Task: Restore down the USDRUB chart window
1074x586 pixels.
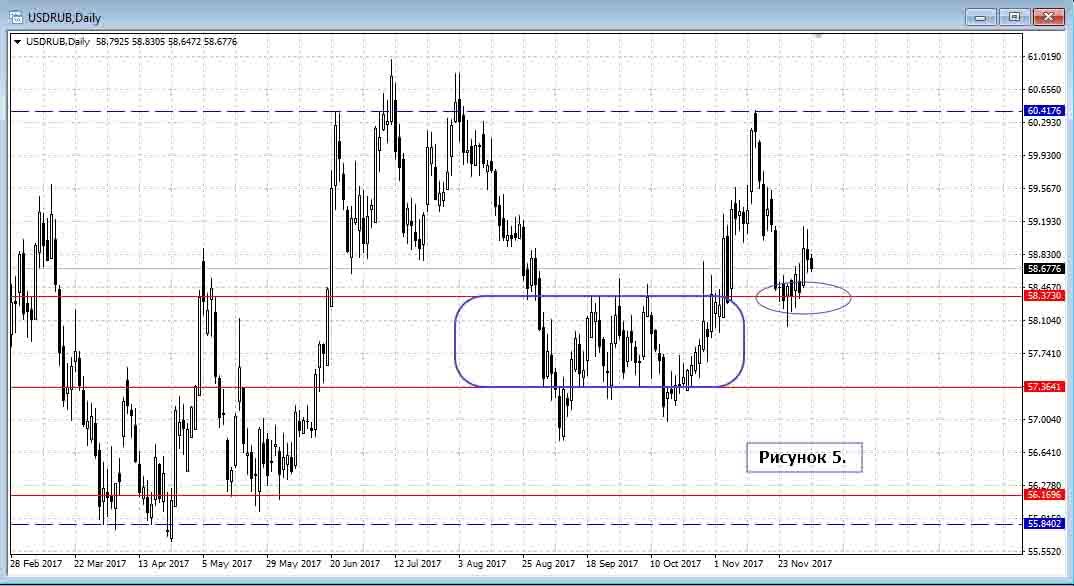Action: point(1014,17)
